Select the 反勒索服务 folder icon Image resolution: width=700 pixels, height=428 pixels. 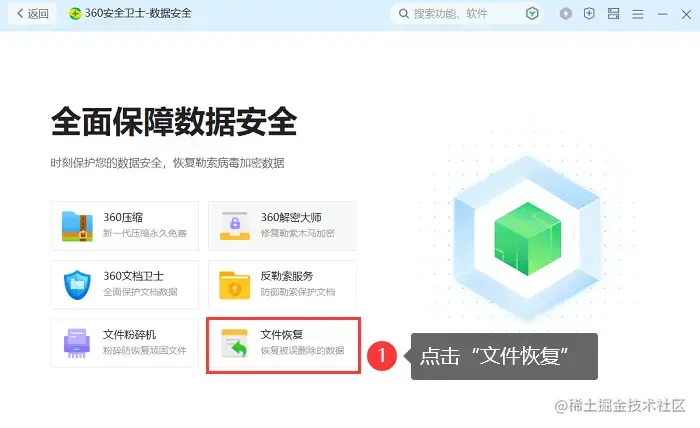point(234,285)
